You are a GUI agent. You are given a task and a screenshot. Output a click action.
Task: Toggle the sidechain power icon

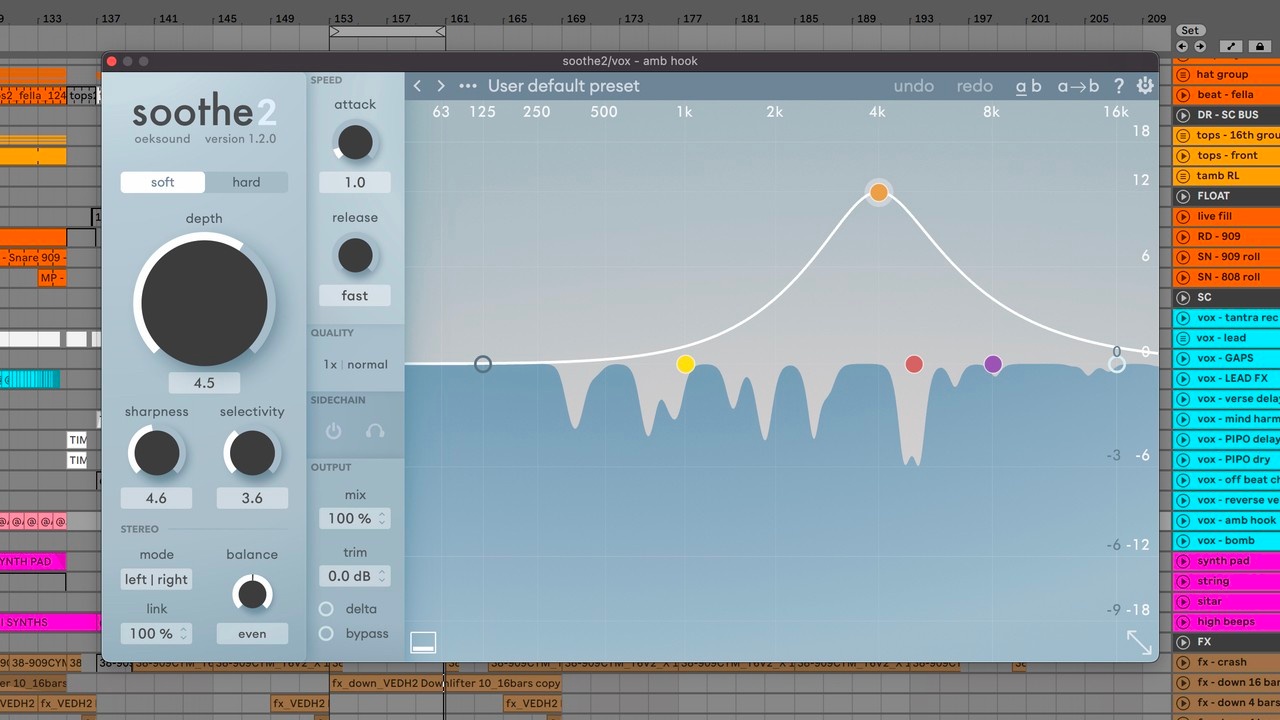tap(334, 431)
